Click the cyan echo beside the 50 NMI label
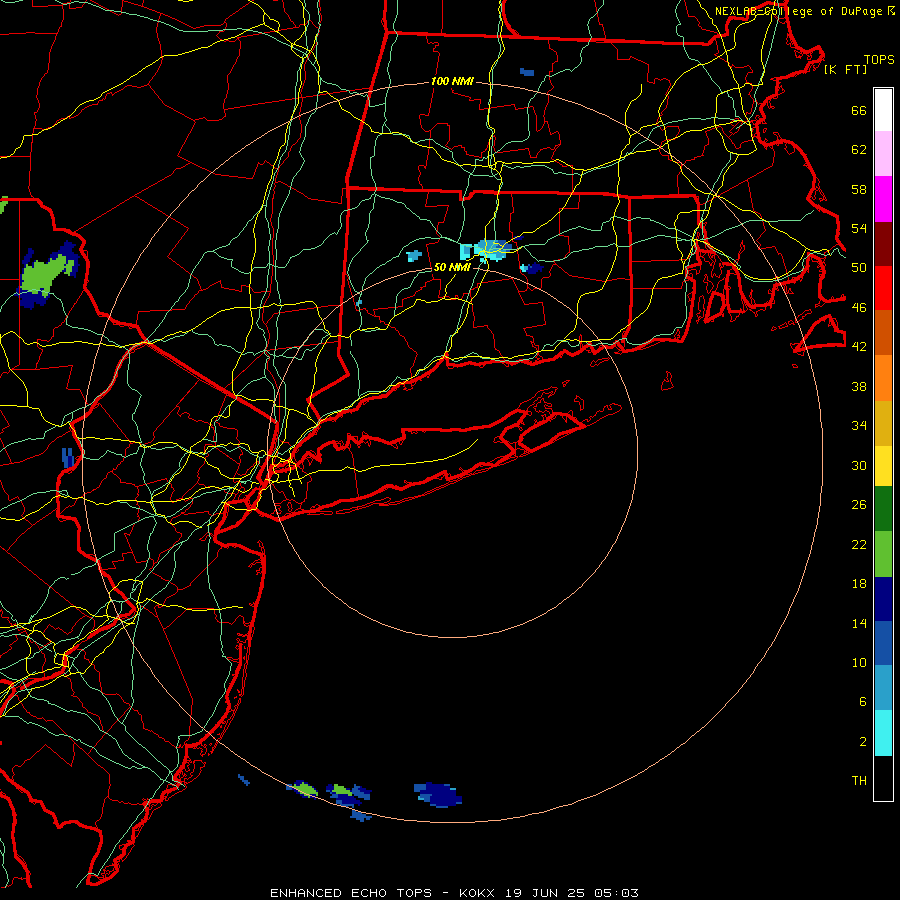The image size is (900, 900). point(486,250)
